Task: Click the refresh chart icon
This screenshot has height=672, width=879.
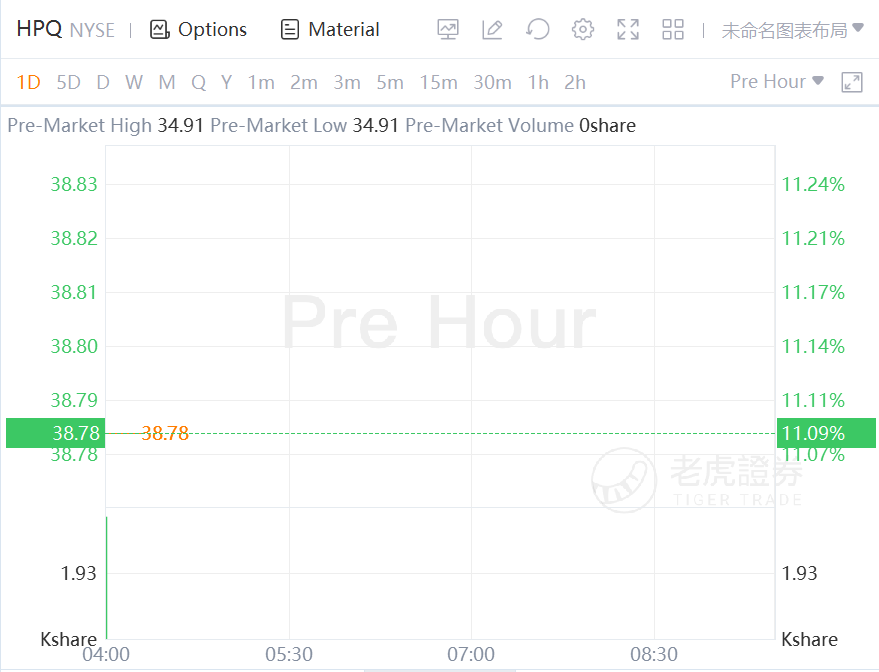Action: point(538,29)
